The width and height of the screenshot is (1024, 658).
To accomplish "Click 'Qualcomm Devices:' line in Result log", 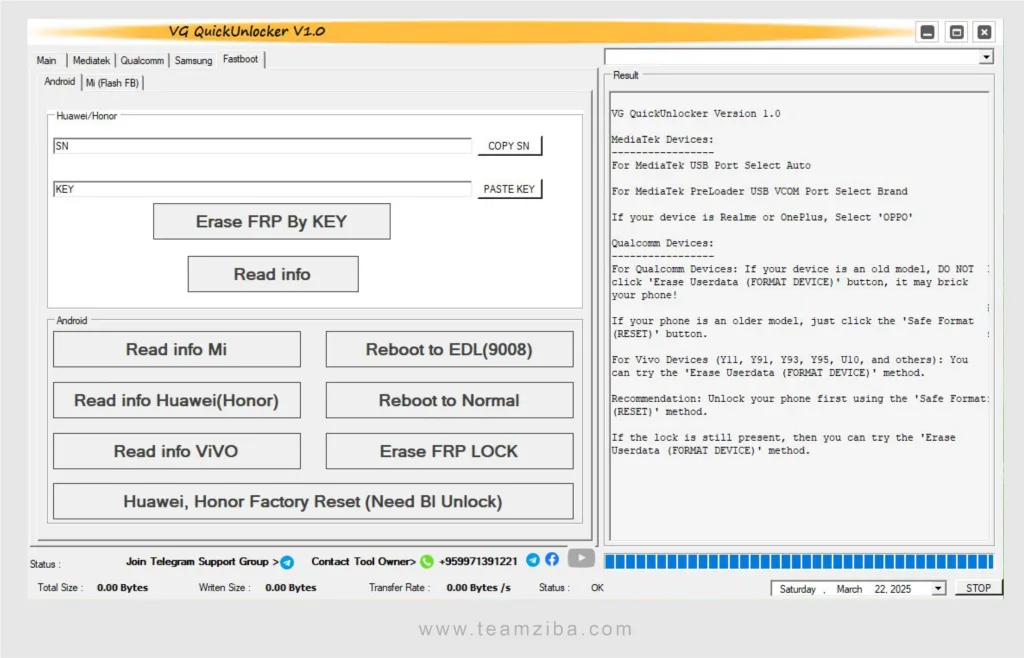I will tap(662, 243).
